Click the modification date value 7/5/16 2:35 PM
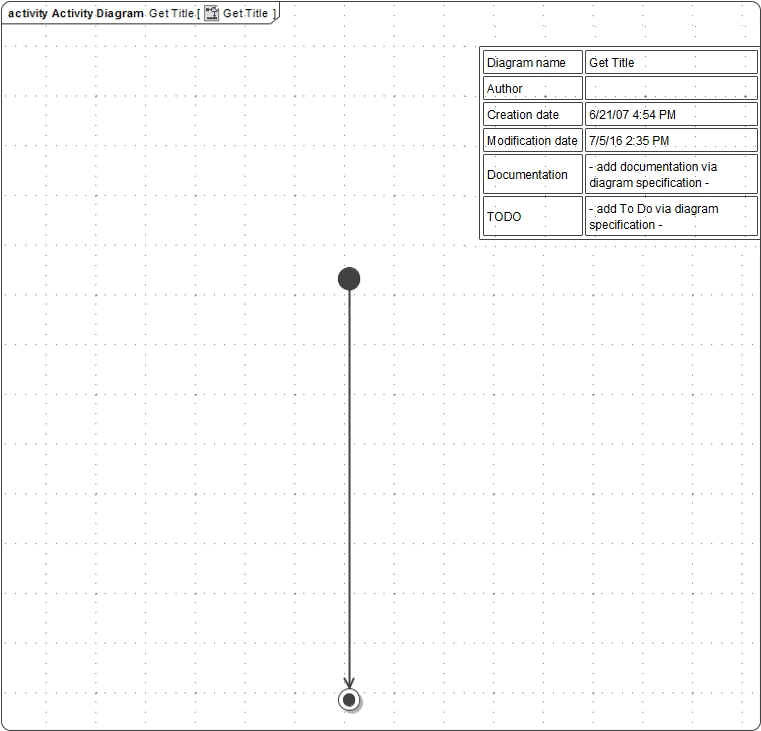 pos(629,140)
